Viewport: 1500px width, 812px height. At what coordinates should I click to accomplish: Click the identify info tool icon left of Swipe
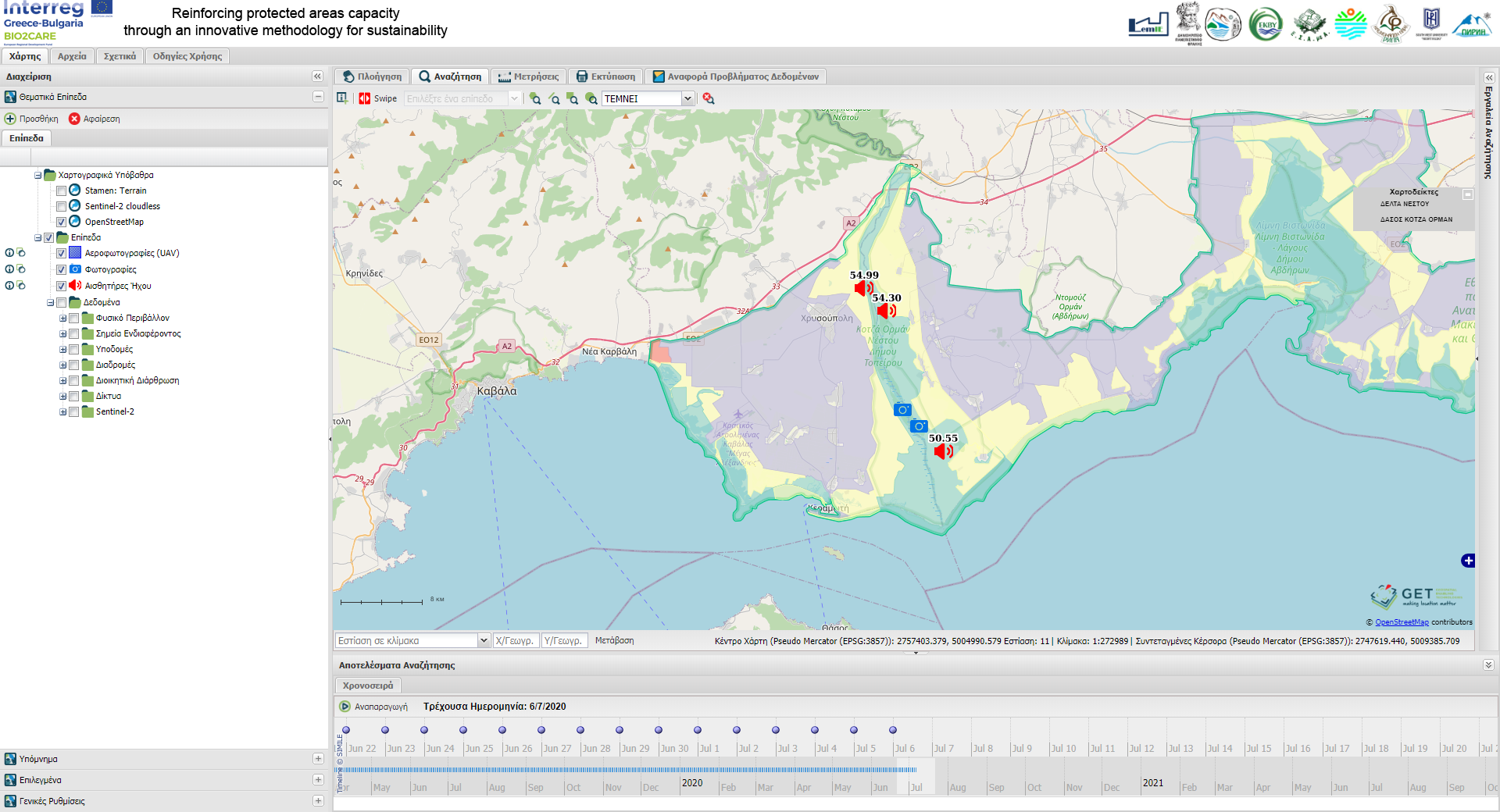click(342, 98)
